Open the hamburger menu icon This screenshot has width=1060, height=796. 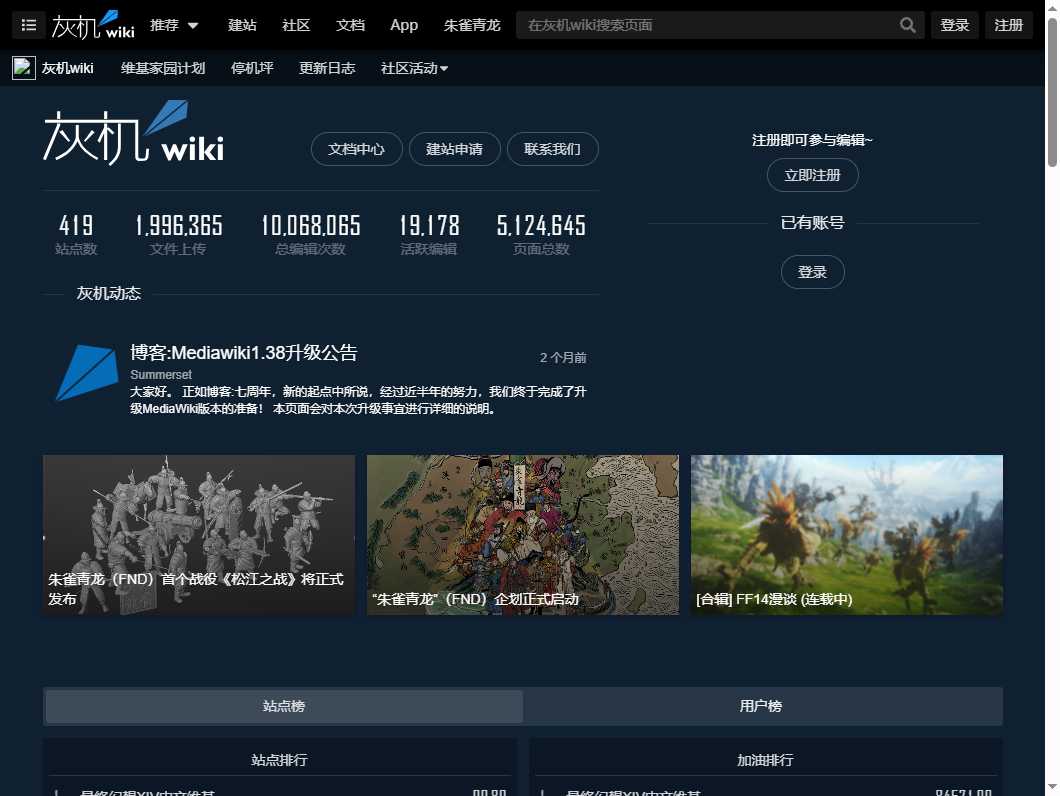tap(28, 25)
